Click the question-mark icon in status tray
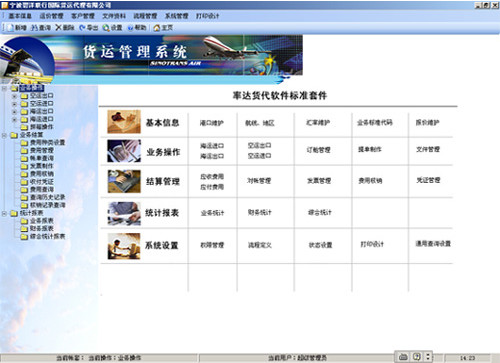The height and width of the screenshot is (363, 500). coord(417,357)
